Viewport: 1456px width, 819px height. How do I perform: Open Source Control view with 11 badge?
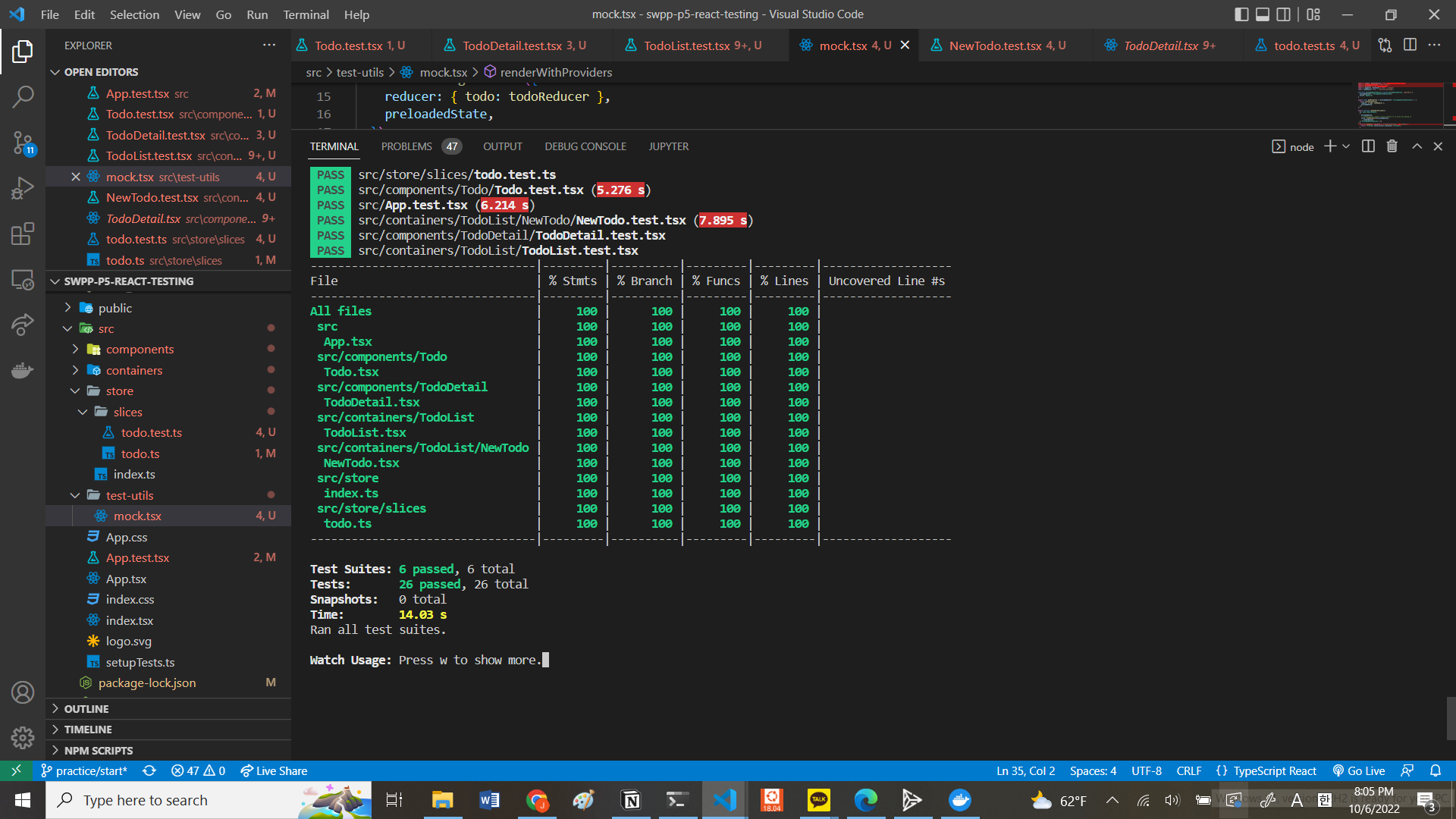23,143
